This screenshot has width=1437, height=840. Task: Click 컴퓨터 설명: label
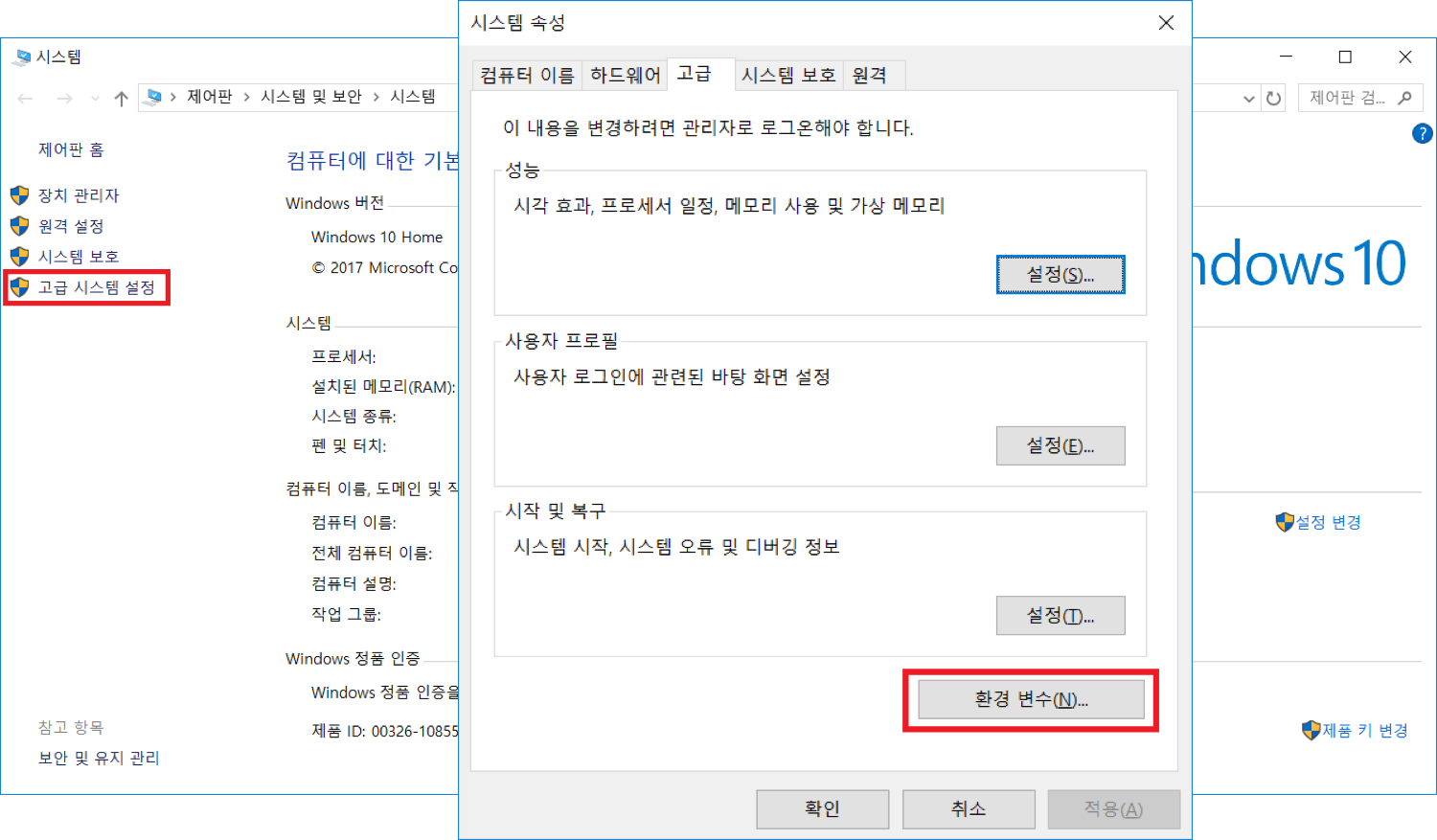[x=354, y=583]
